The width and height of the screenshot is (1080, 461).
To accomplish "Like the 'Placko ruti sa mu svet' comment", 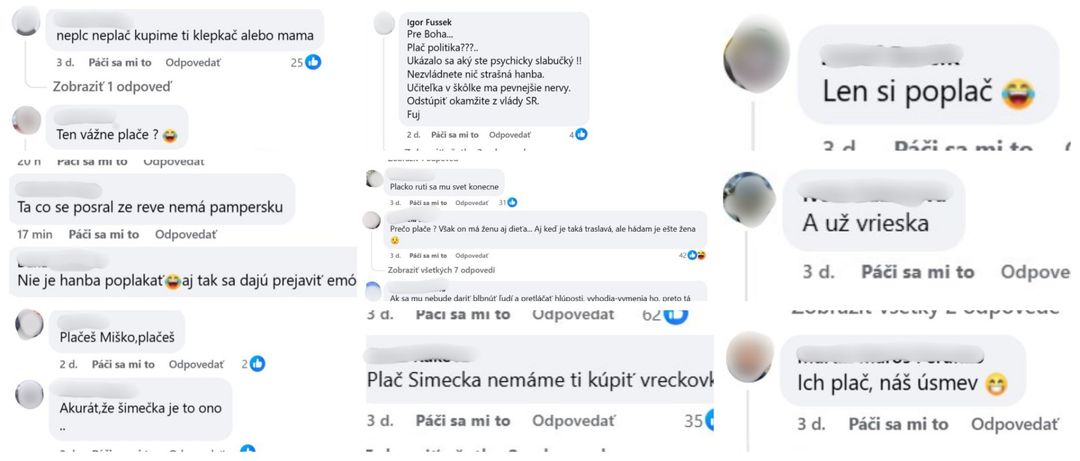I will (428, 203).
